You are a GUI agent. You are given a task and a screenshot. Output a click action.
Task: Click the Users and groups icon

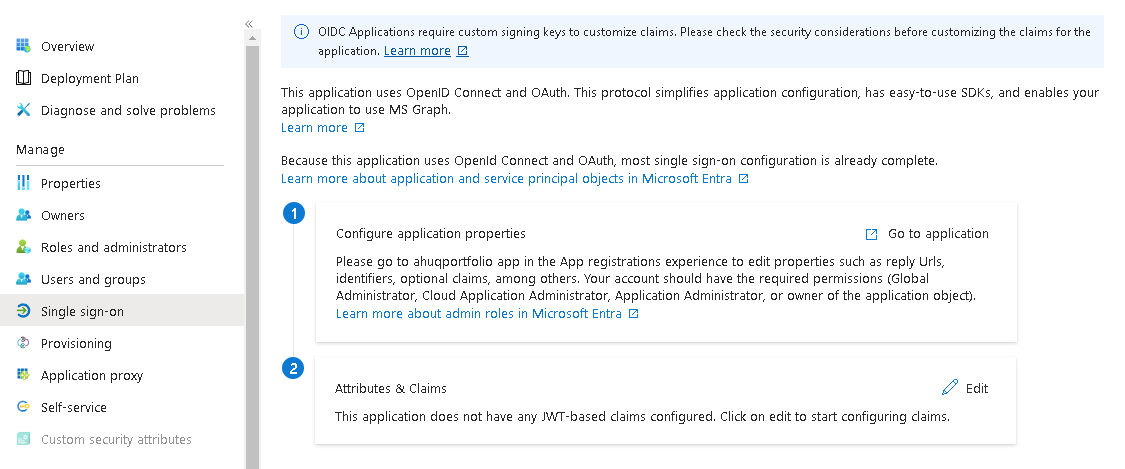(23, 279)
